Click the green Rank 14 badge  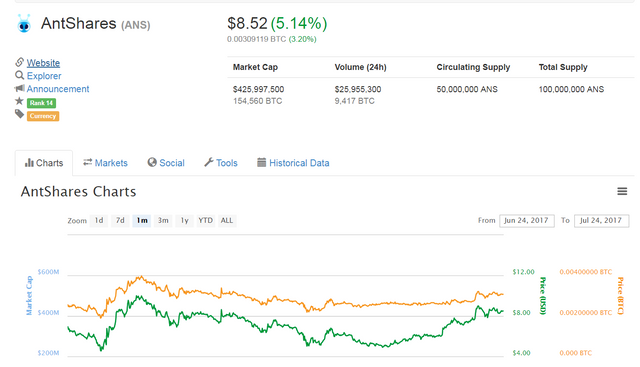coord(41,103)
